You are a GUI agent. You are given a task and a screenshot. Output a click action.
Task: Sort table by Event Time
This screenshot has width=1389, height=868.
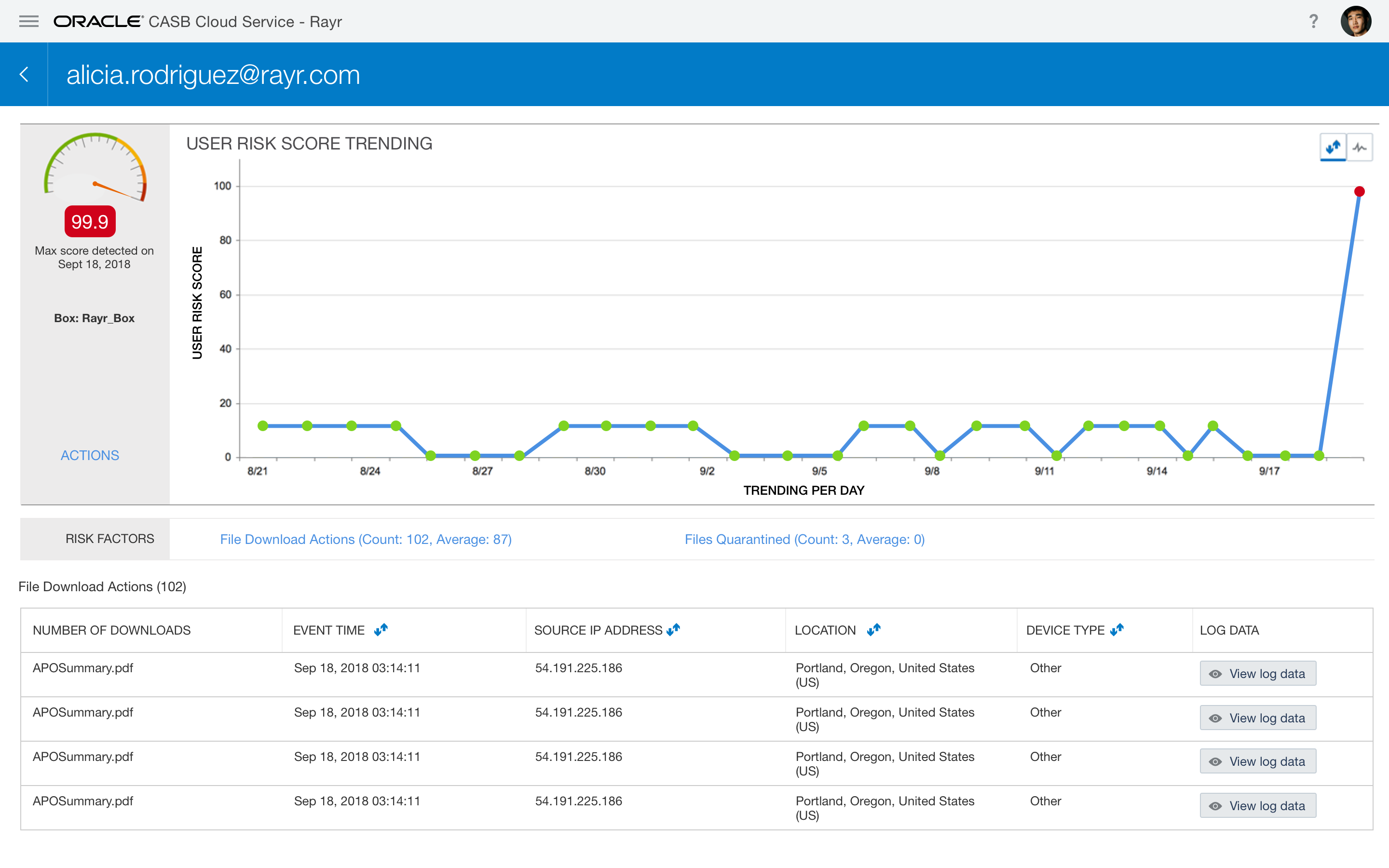pyautogui.click(x=381, y=630)
